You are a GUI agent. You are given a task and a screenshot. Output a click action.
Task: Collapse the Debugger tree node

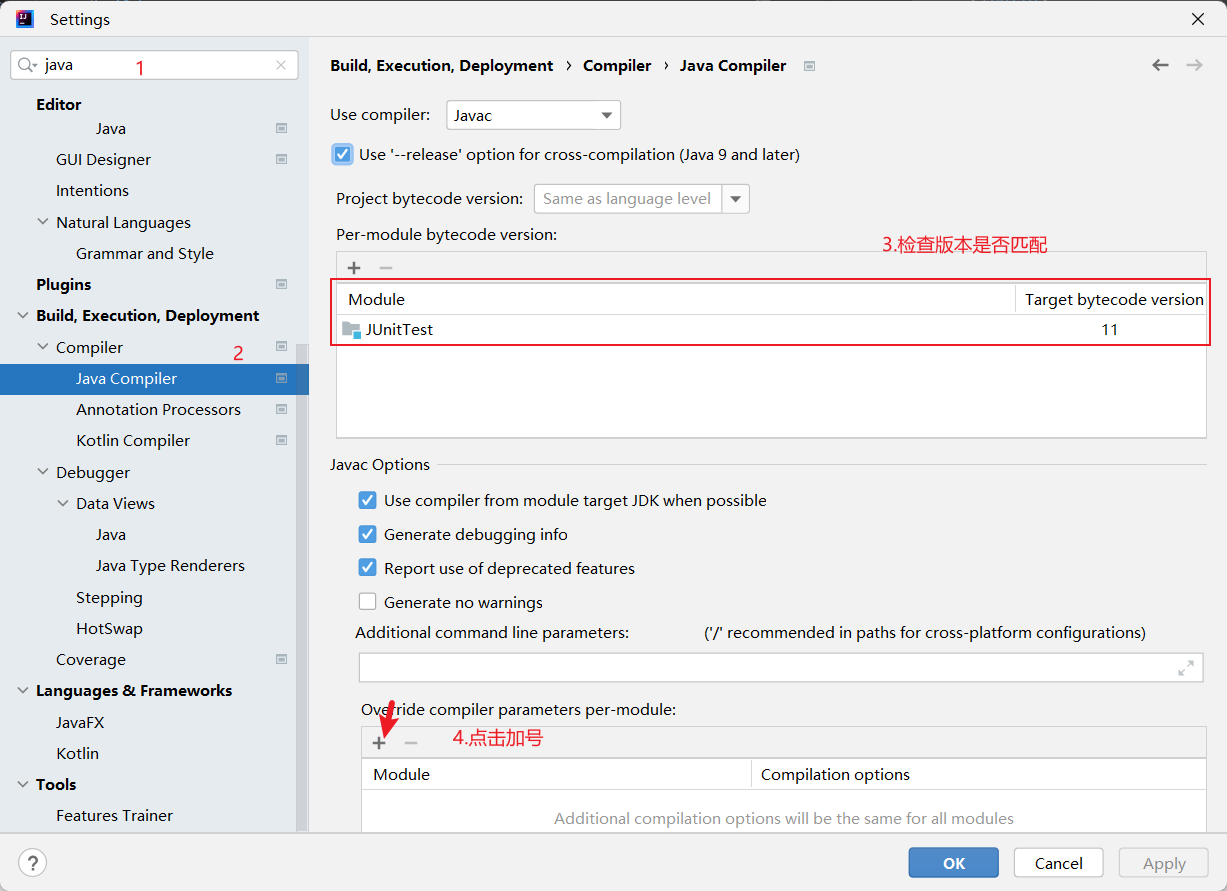tap(43, 472)
